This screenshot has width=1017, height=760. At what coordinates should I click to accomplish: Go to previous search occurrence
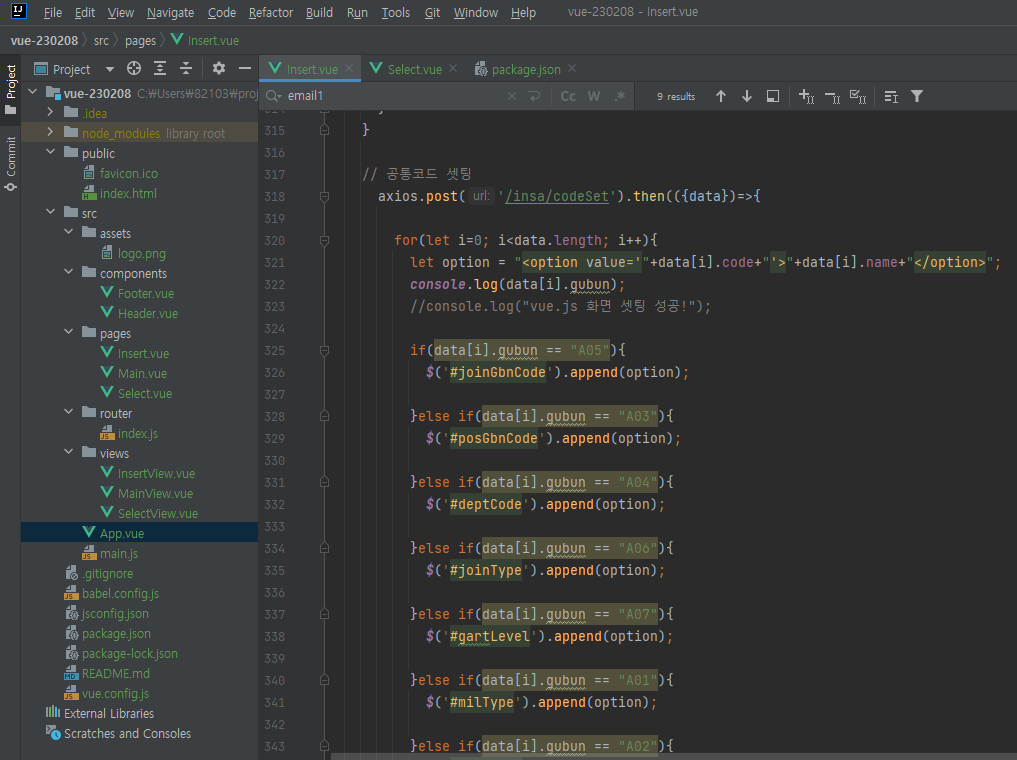[x=720, y=96]
